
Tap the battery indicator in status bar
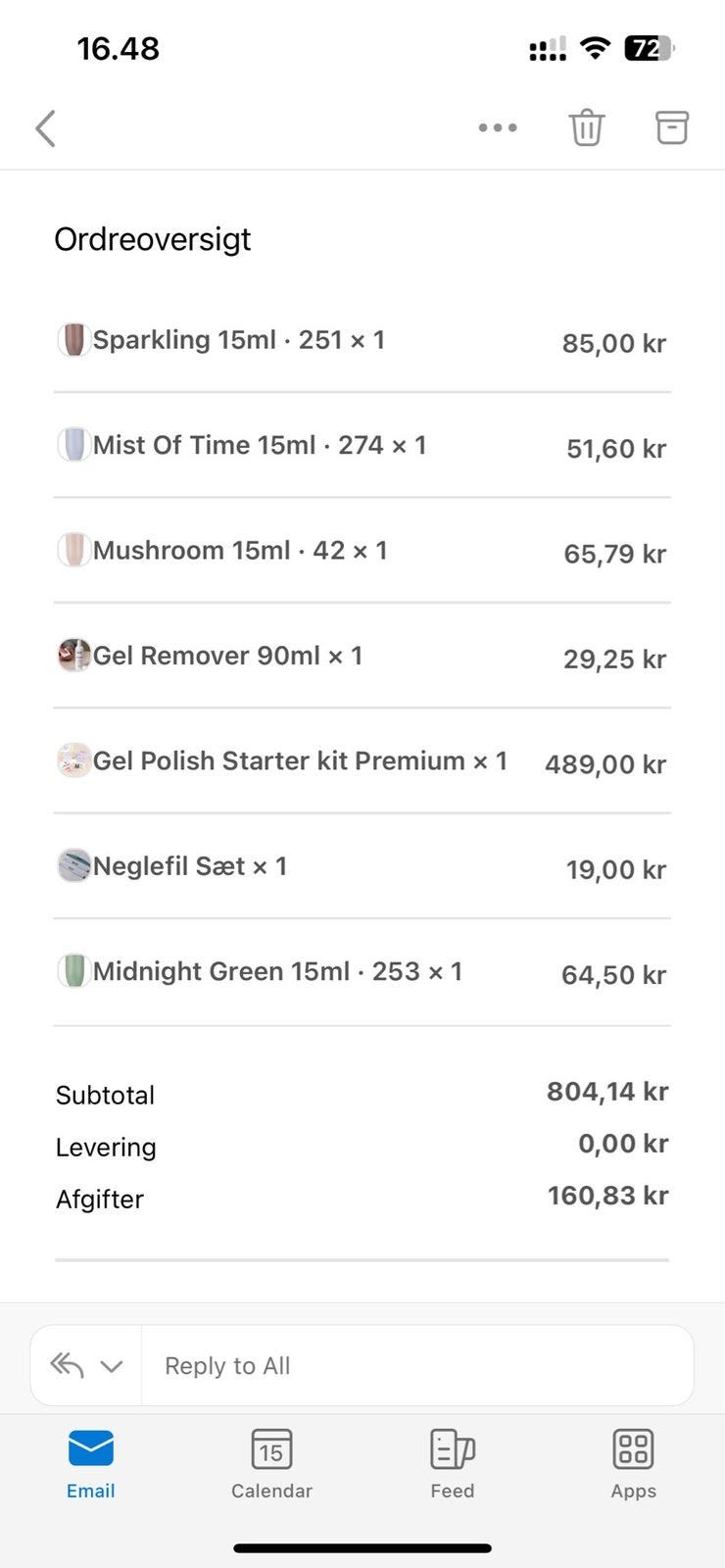point(650,48)
